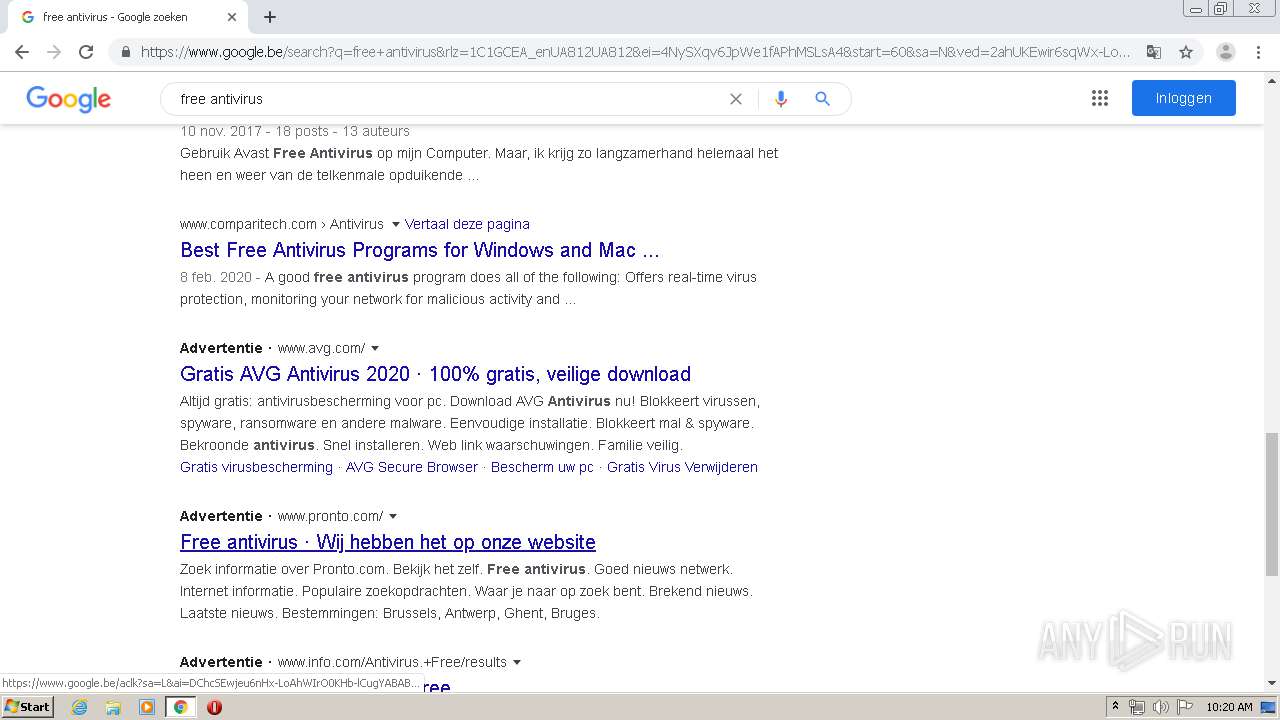Click the padlock site info icon
1280x720 pixels.
(125, 52)
